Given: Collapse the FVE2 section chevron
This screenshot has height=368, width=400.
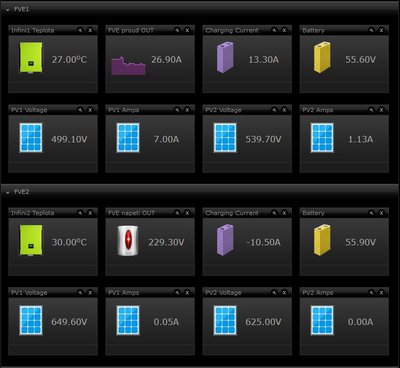Looking at the screenshot, I should (x=8, y=193).
